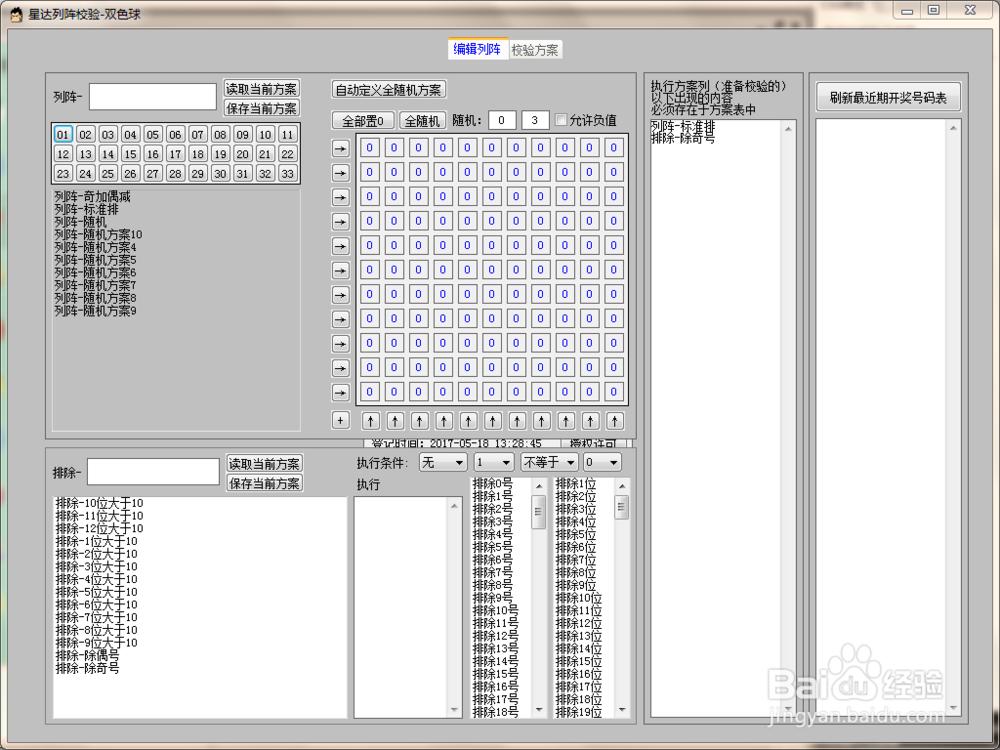Viewport: 1000px width, 750px height.
Task: Click 保存当前方案 button beside 列阵 field
Action: point(261,108)
